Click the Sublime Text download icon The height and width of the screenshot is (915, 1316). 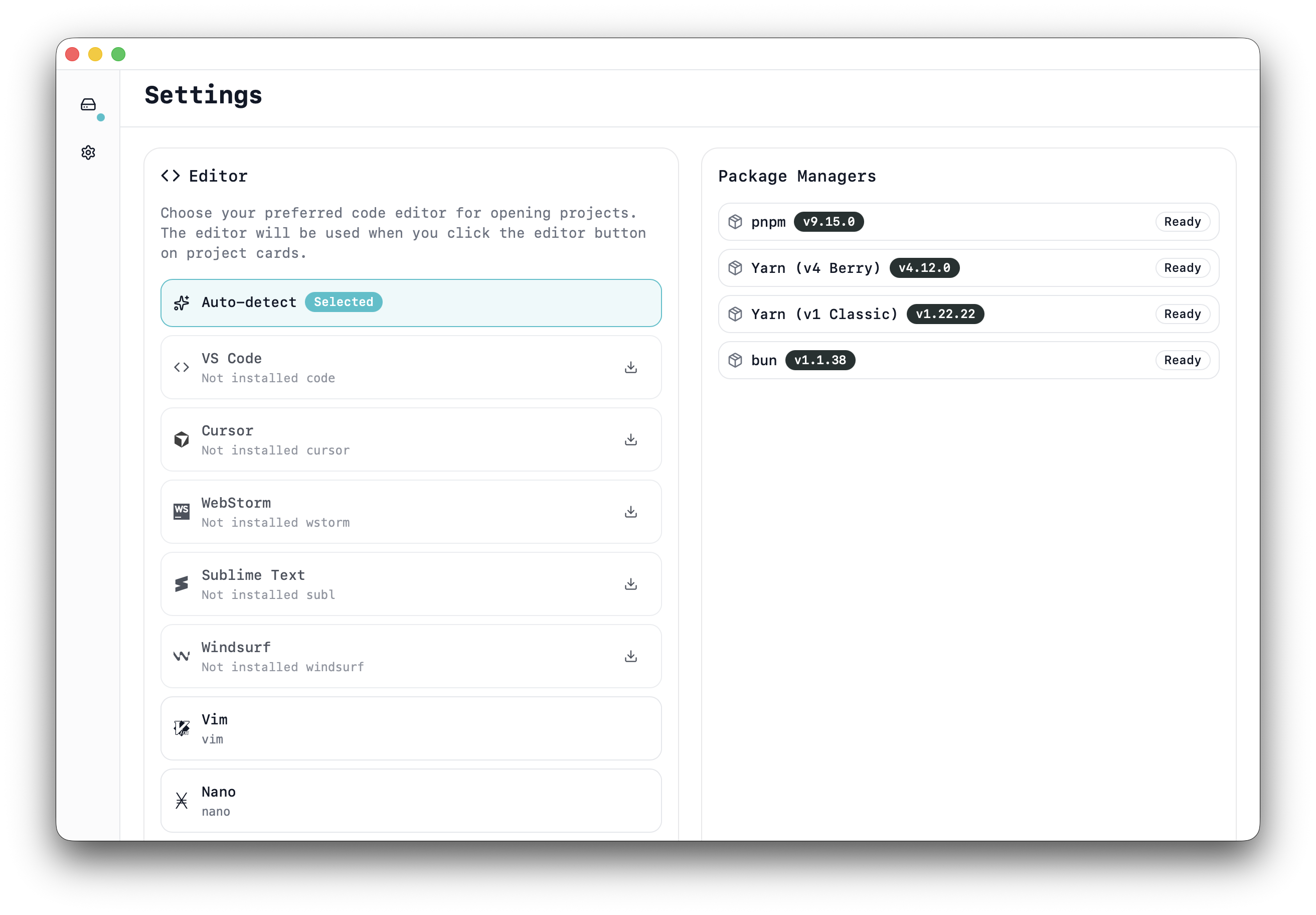coord(630,584)
